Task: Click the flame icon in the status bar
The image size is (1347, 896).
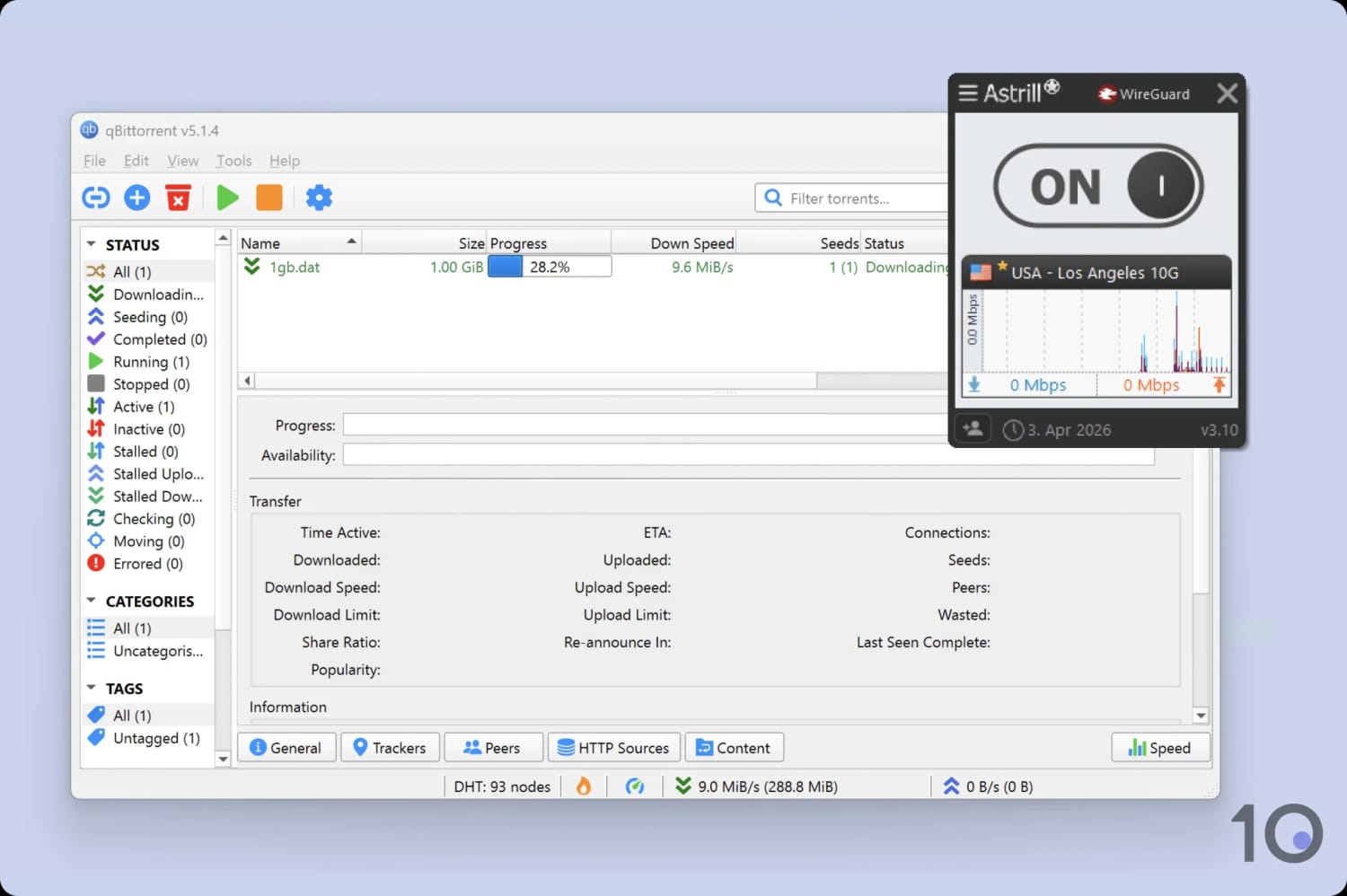Action: (x=584, y=786)
